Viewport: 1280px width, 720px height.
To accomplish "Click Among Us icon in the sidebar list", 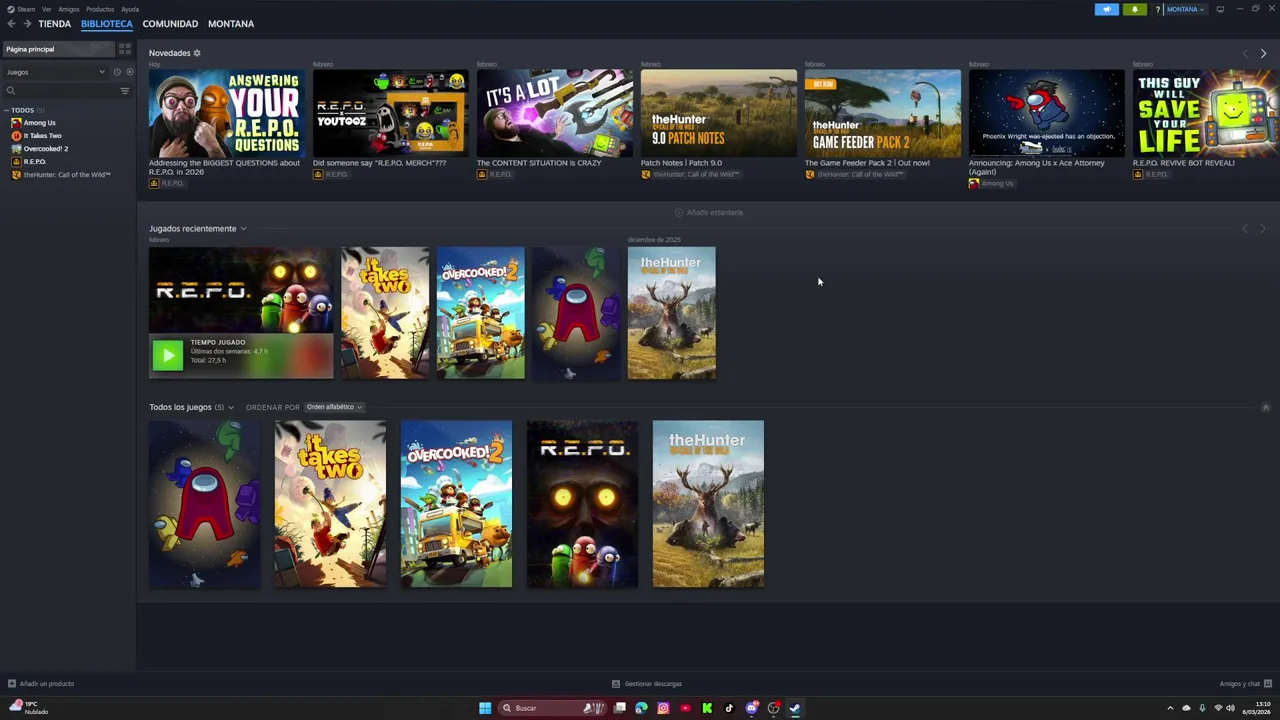I will [x=16, y=123].
